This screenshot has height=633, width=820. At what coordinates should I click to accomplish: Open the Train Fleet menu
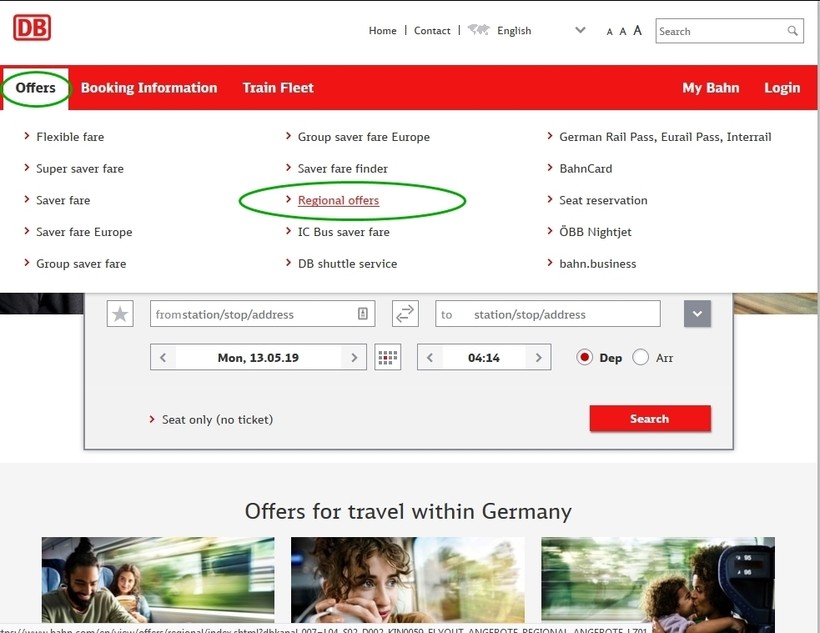(278, 88)
